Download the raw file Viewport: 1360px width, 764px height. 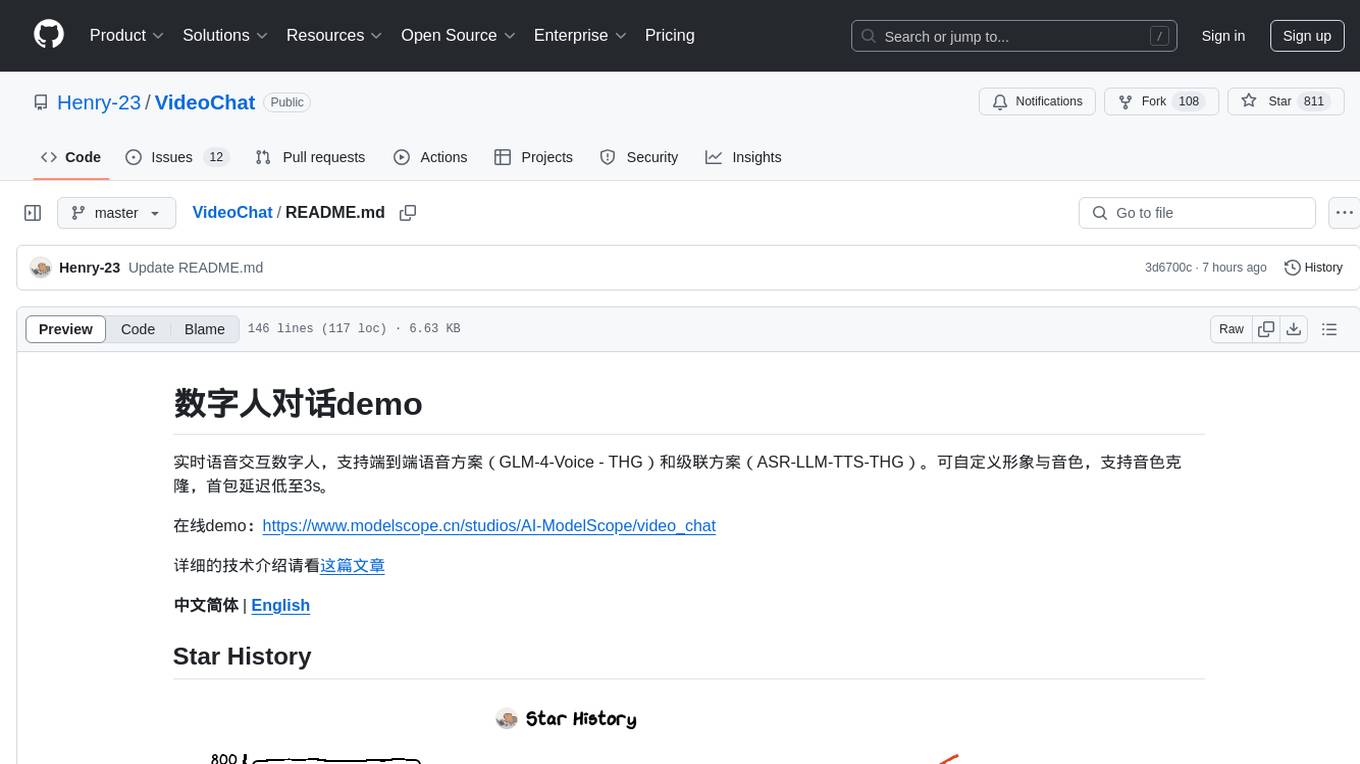click(1293, 329)
